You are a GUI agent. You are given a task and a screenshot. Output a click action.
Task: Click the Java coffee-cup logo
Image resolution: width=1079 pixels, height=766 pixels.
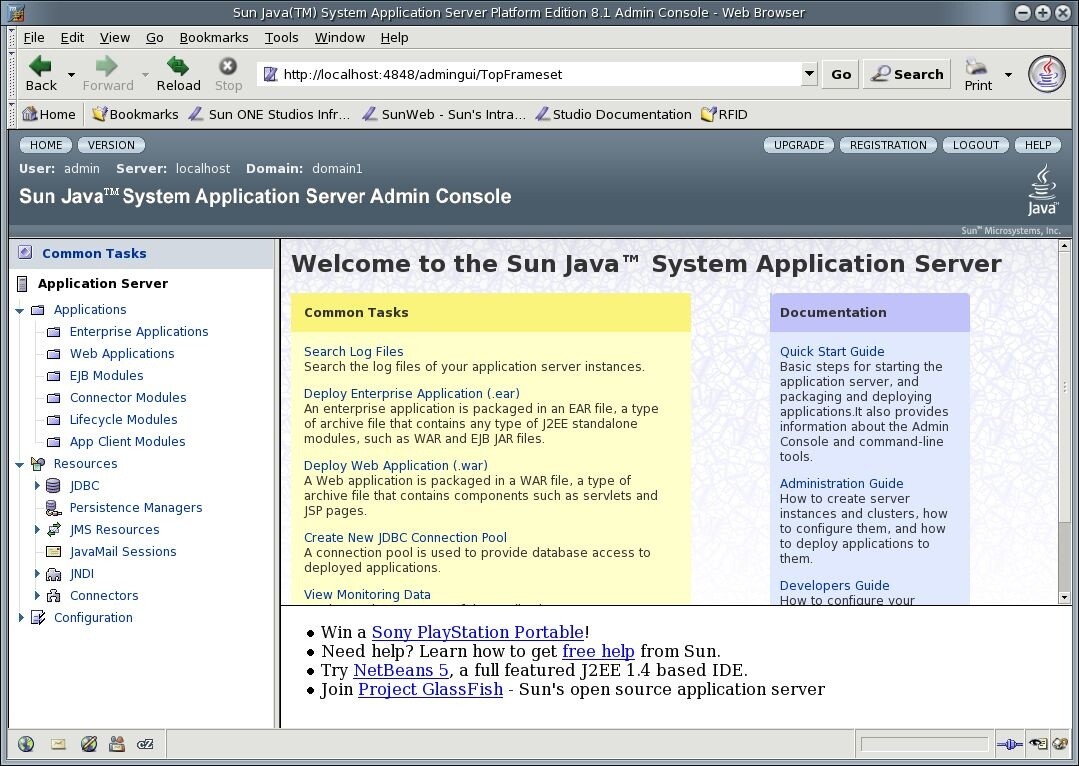(1049, 73)
